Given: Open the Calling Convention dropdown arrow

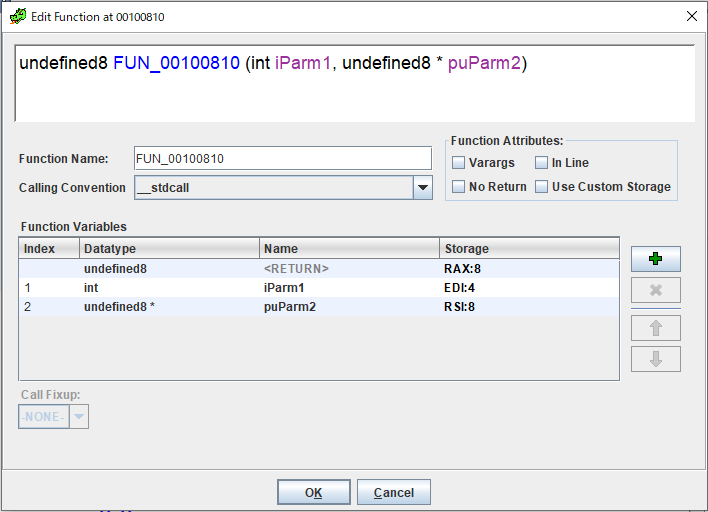Looking at the screenshot, I should [x=423, y=187].
